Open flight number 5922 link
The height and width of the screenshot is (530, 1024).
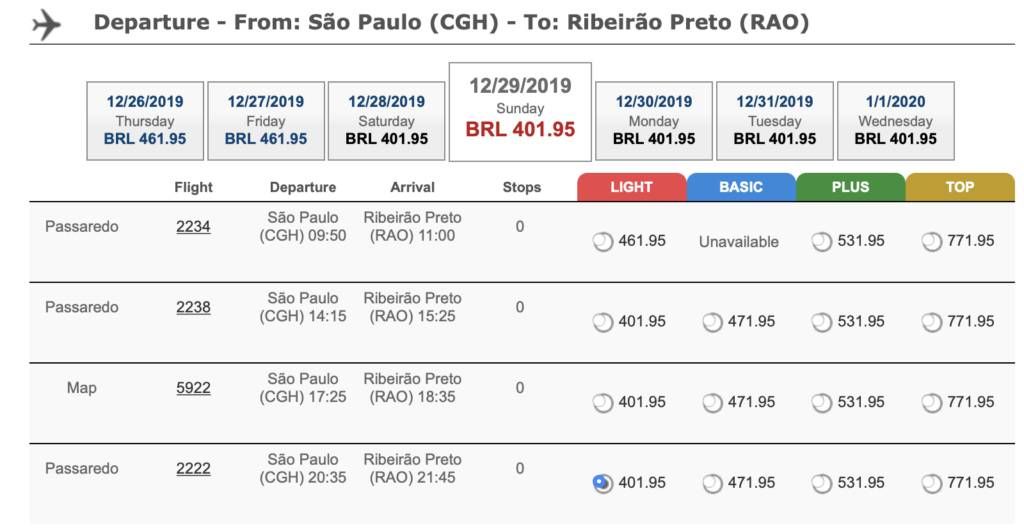(x=193, y=388)
